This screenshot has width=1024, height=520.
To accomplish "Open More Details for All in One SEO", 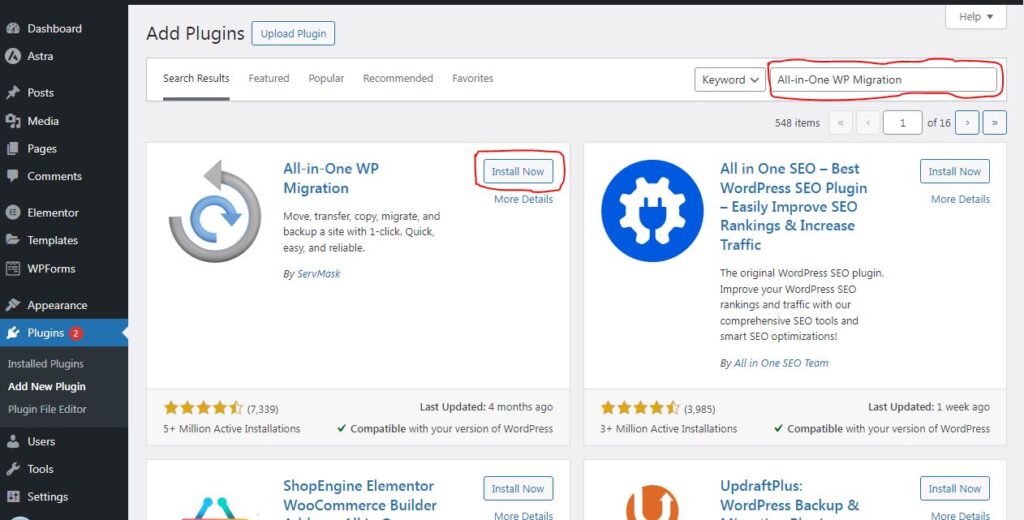I will (x=960, y=199).
